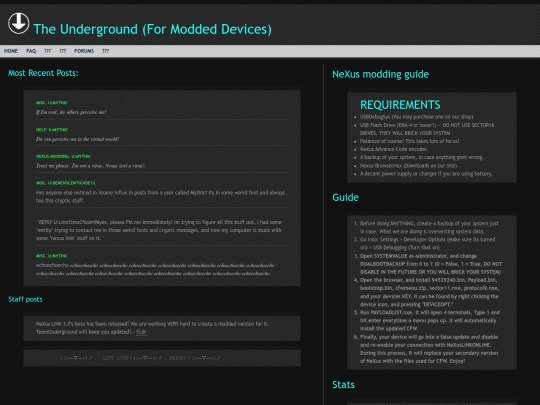Select the 'Trust me please. I'm not a virus' text
540x405 pixels.
pos(90,166)
